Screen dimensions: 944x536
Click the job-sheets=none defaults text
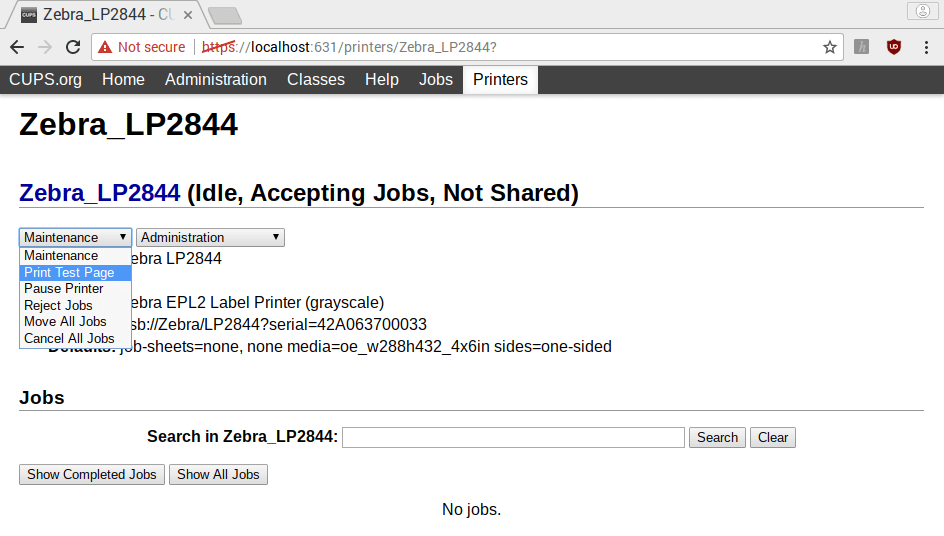(366, 347)
